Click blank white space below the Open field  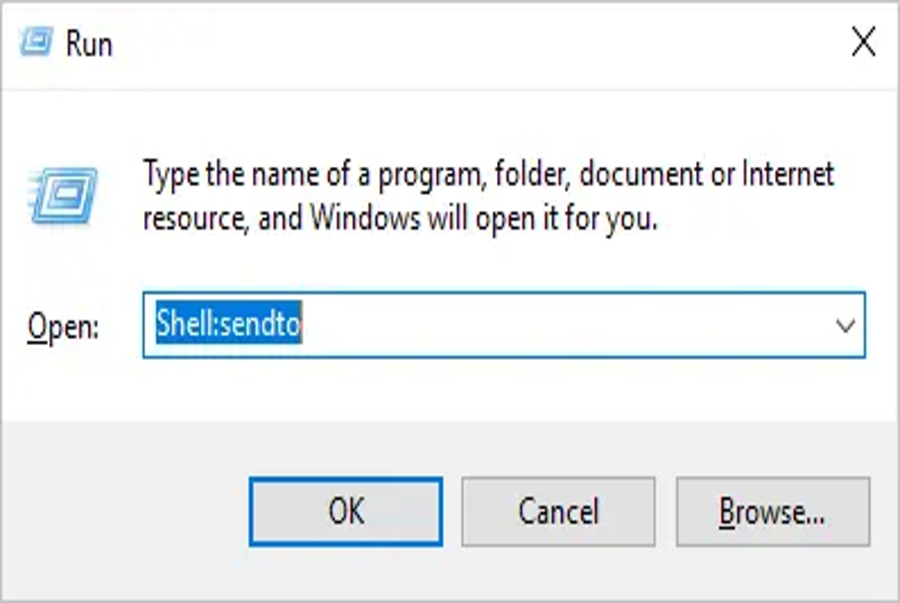tap(448, 389)
